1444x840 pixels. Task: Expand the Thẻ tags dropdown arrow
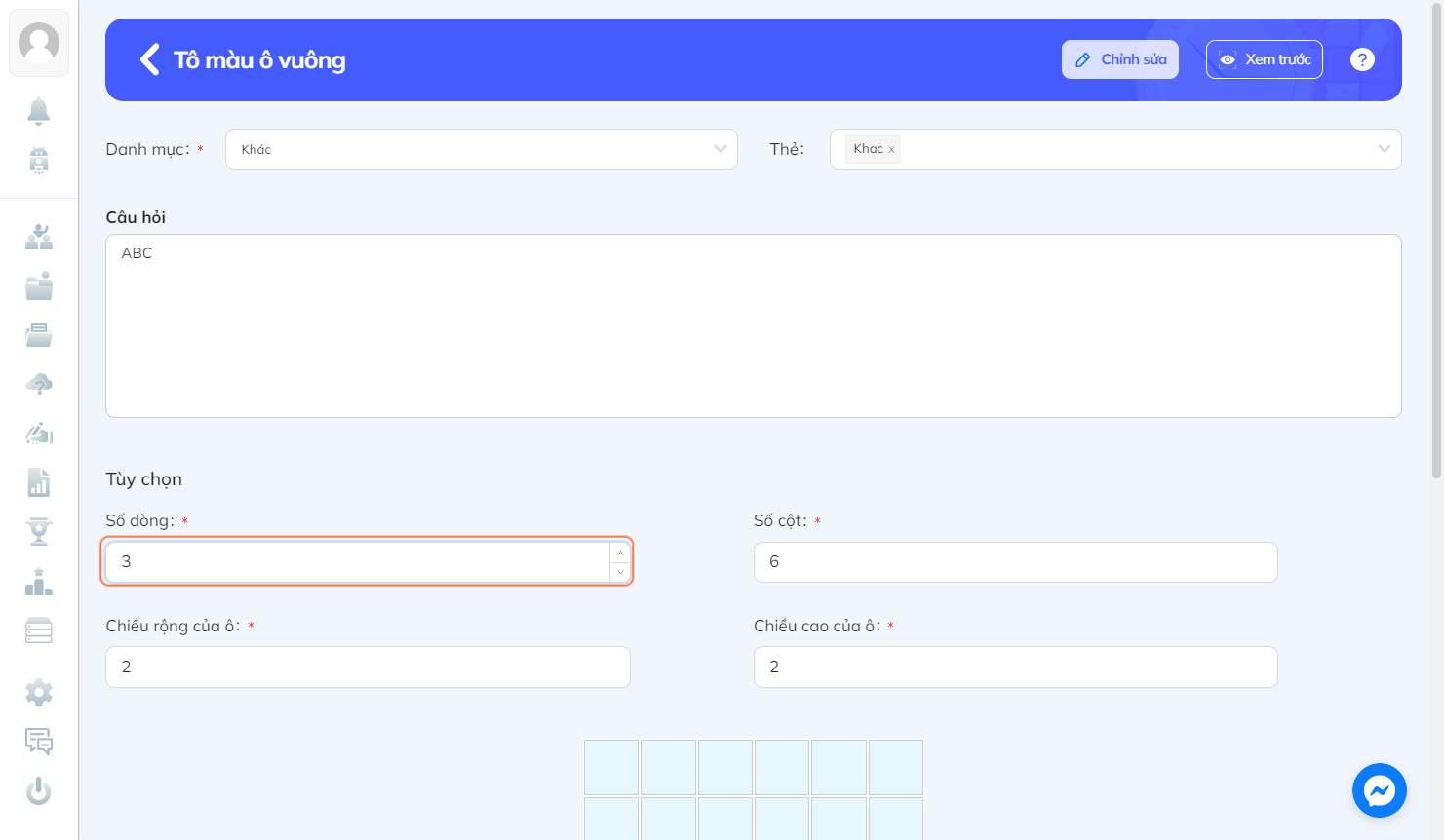pyautogui.click(x=1384, y=149)
